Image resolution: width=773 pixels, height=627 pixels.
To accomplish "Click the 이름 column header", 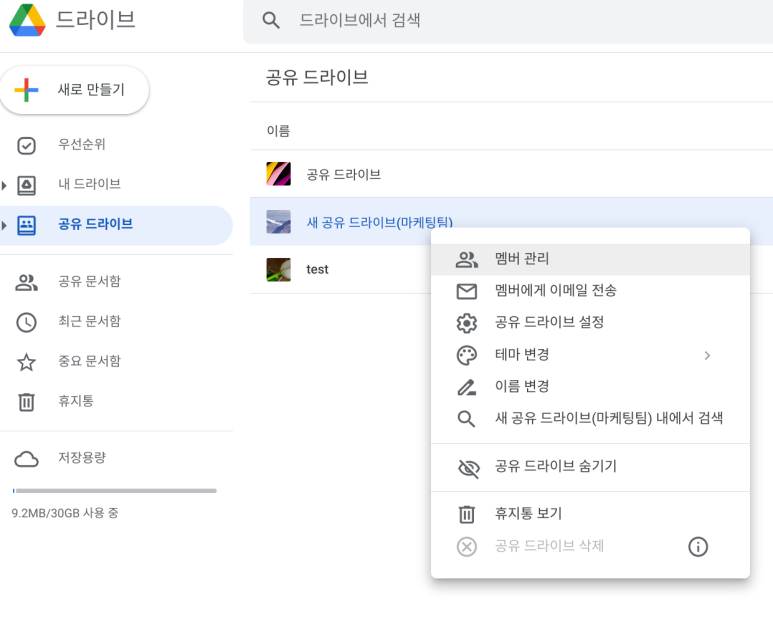I will click(x=279, y=131).
